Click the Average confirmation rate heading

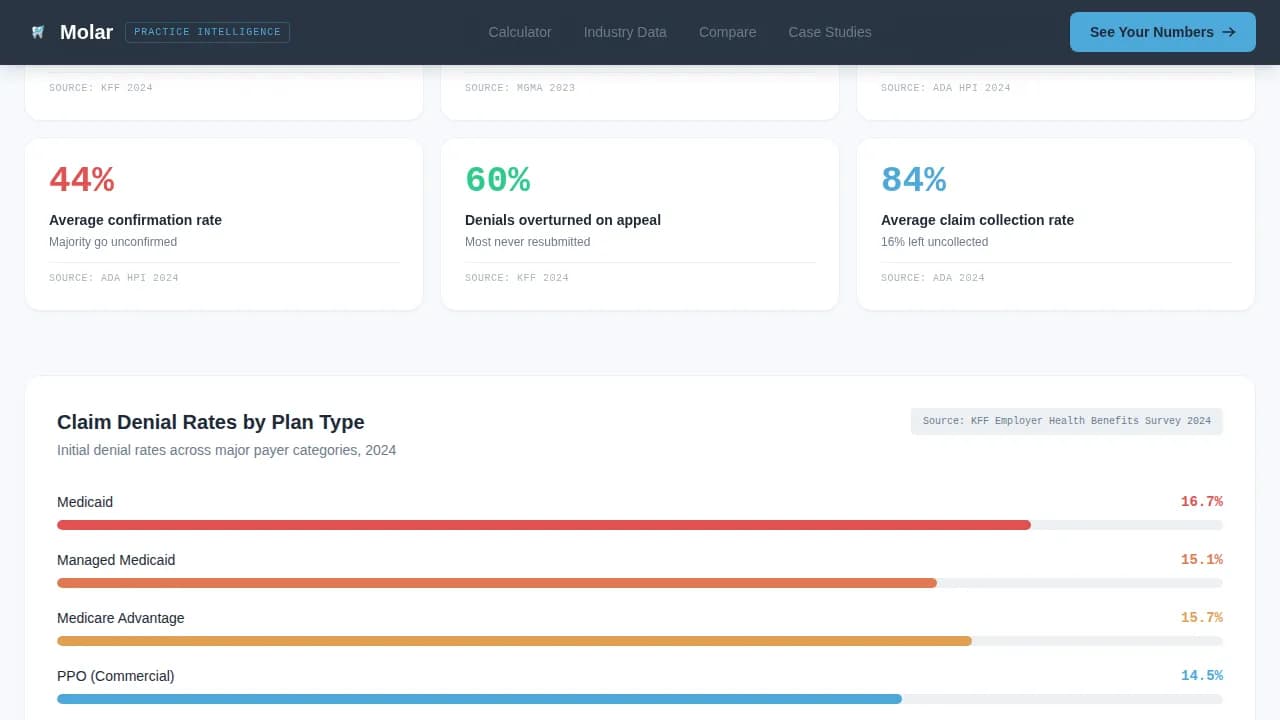click(135, 220)
